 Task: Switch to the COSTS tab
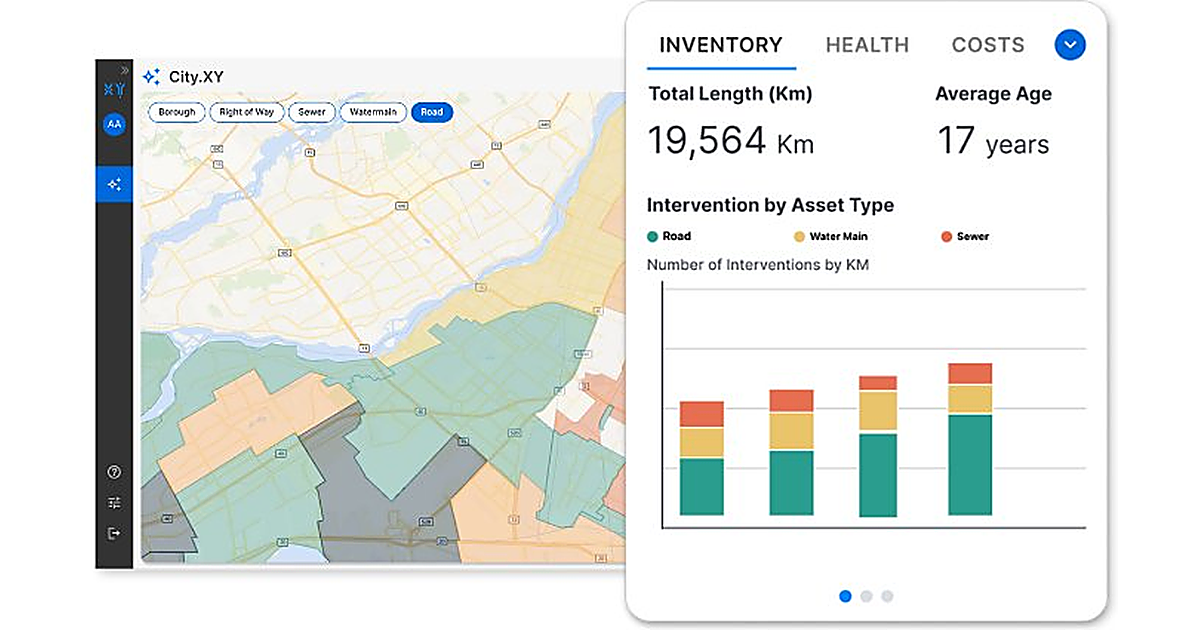point(988,45)
